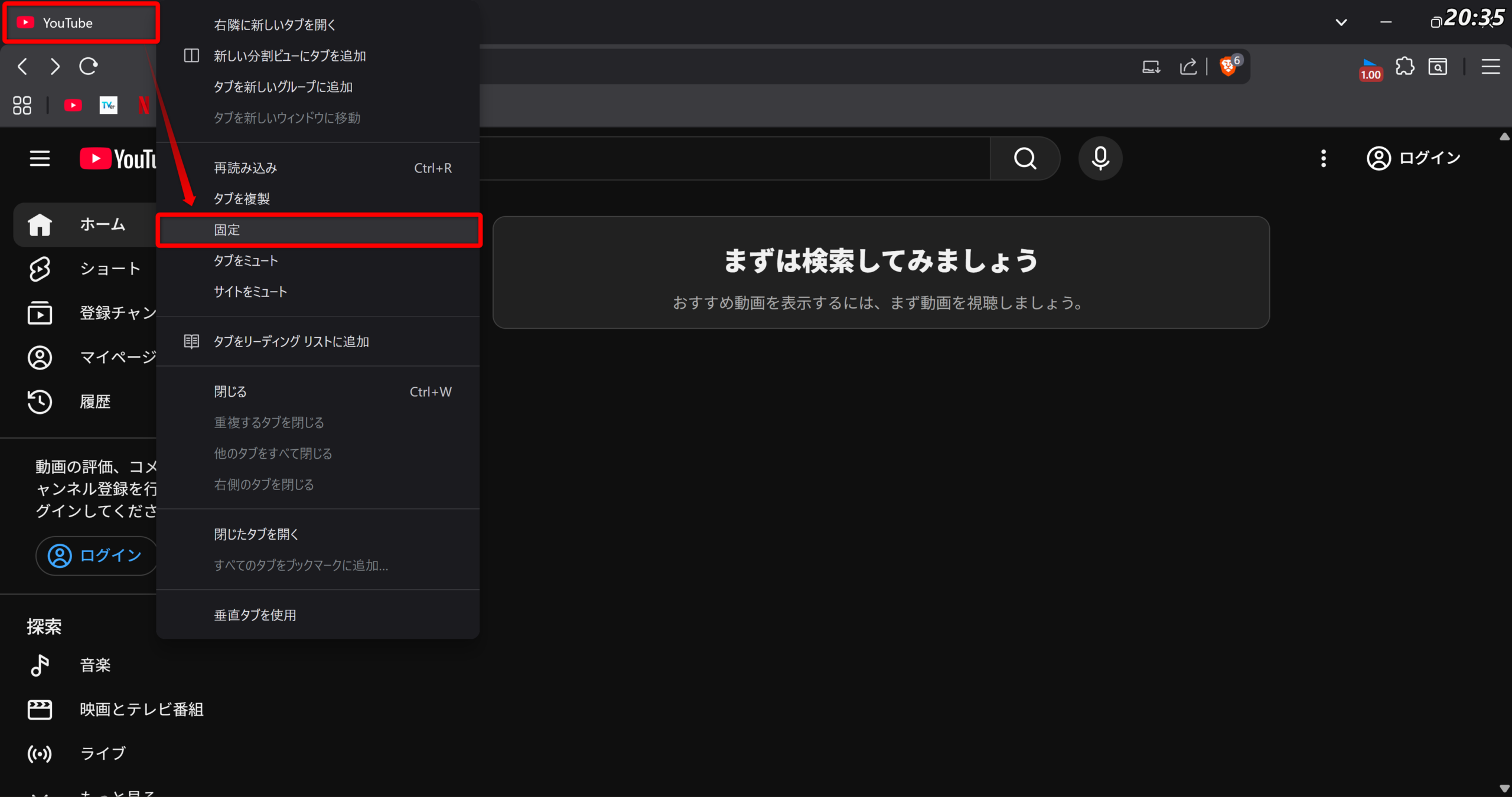Open TVer bookmark icon in bookmarks bar
Image resolution: width=1512 pixels, height=797 pixels.
click(109, 106)
